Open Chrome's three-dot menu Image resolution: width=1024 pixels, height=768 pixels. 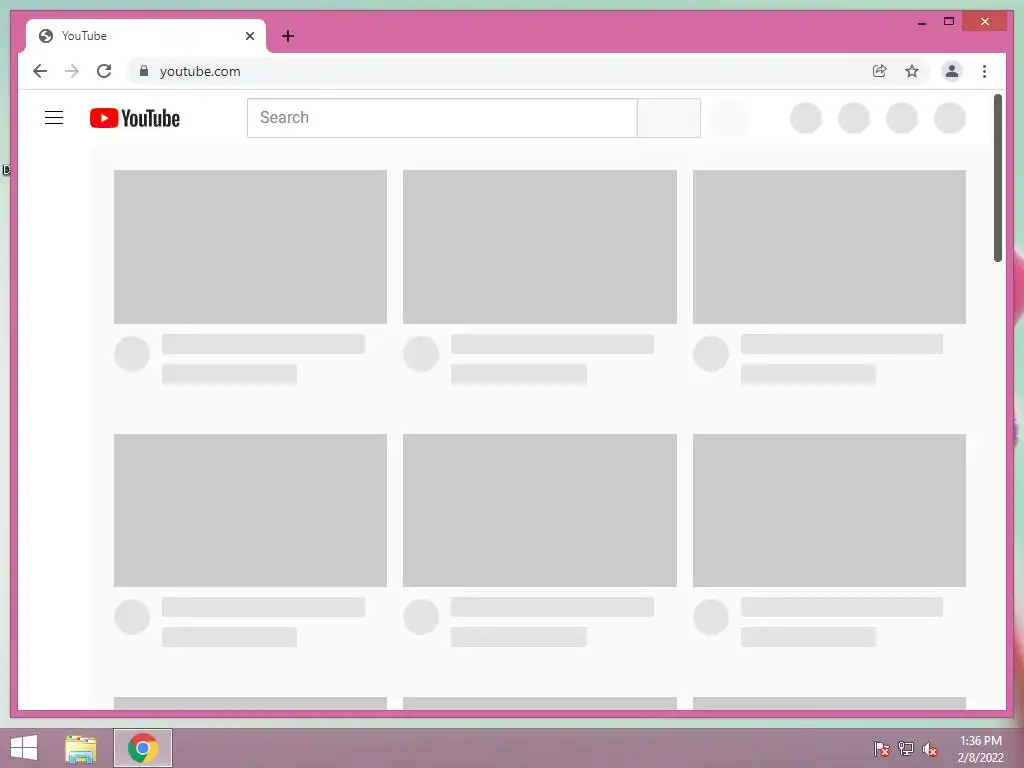984,71
